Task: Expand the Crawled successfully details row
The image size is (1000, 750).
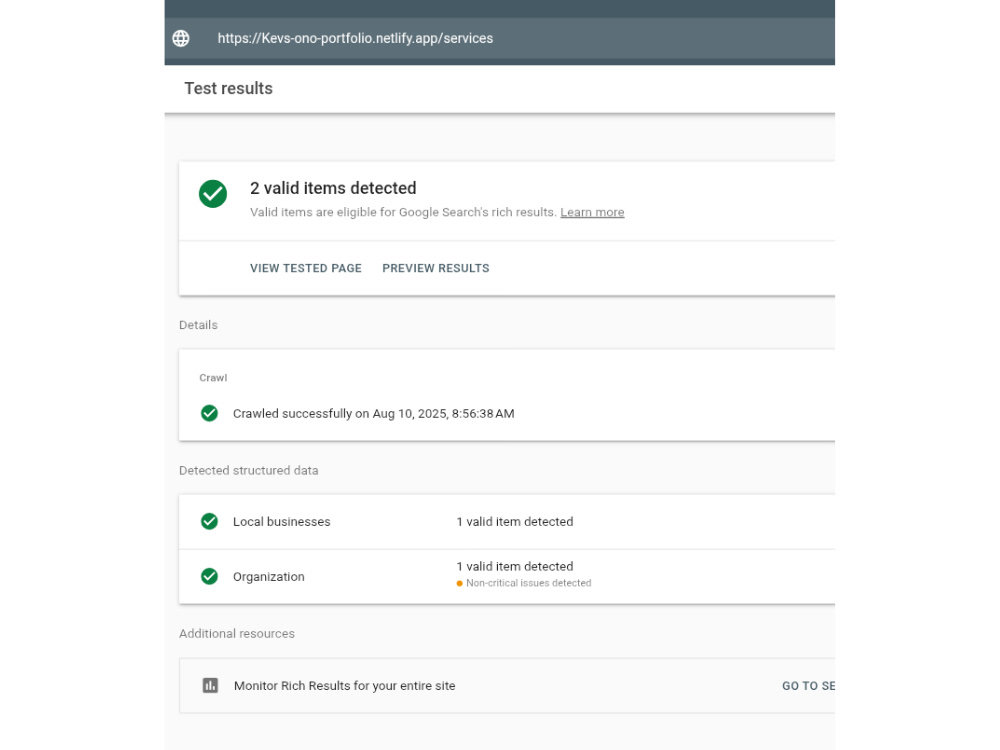Action: (x=507, y=413)
